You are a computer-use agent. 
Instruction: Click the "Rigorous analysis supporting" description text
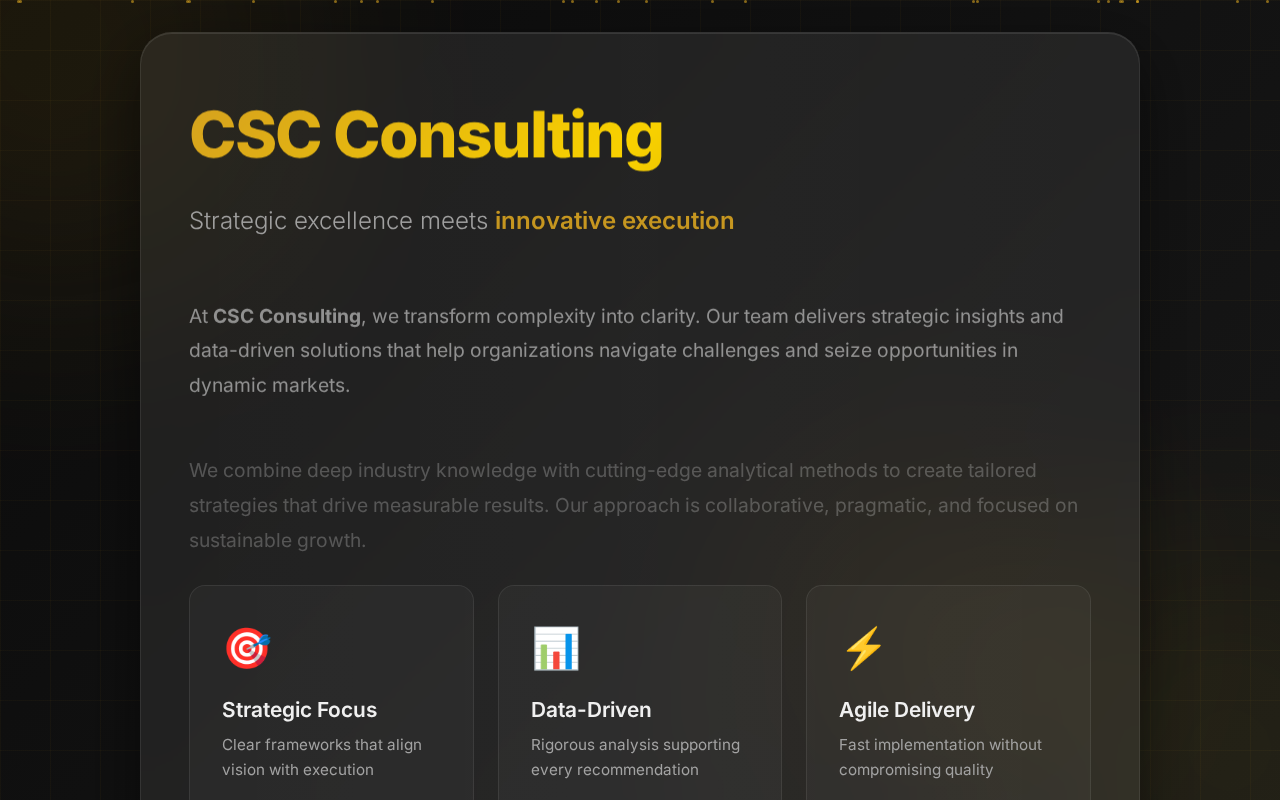click(x=635, y=745)
